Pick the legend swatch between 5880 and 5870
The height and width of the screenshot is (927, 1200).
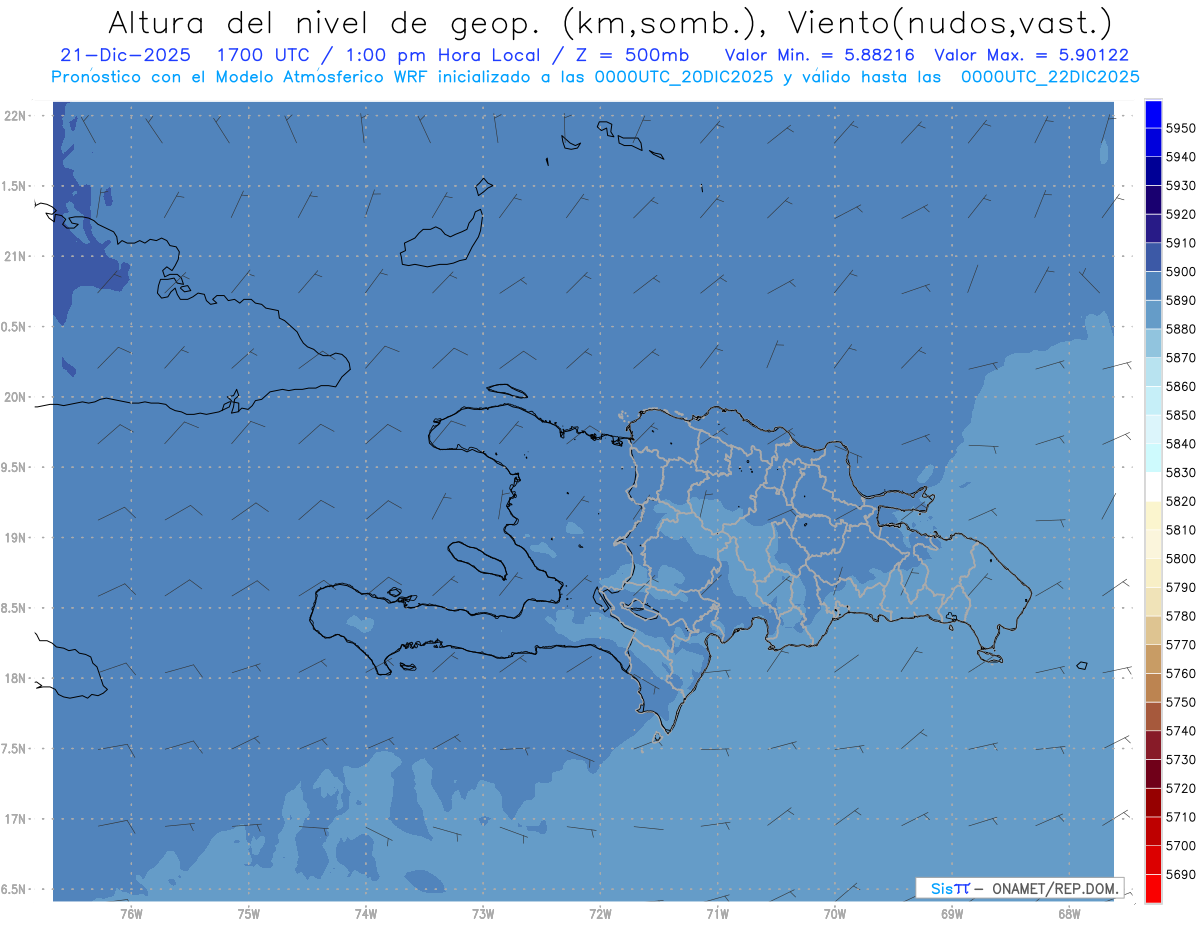[1153, 343]
